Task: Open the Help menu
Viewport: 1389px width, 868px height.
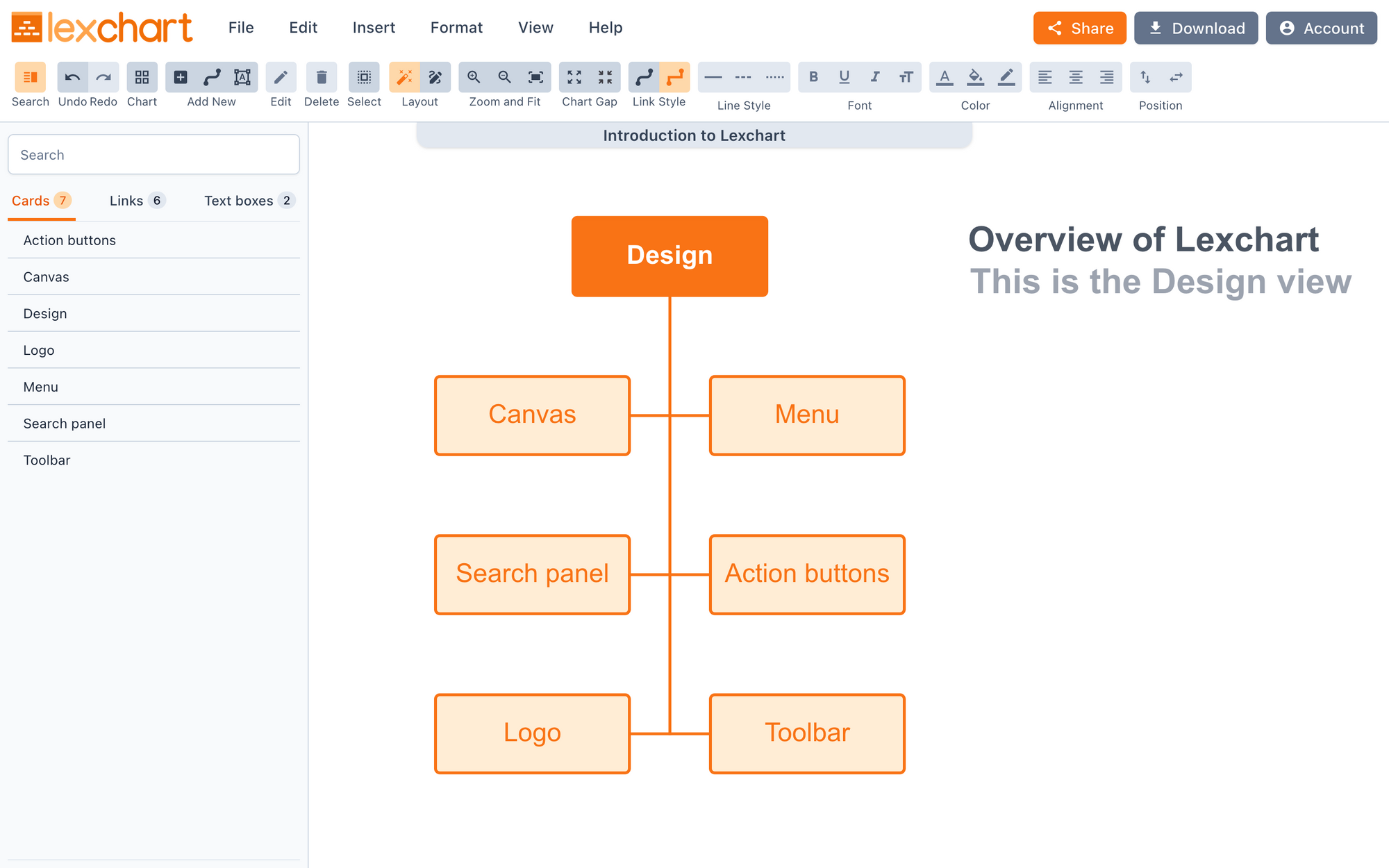Action: click(x=605, y=27)
